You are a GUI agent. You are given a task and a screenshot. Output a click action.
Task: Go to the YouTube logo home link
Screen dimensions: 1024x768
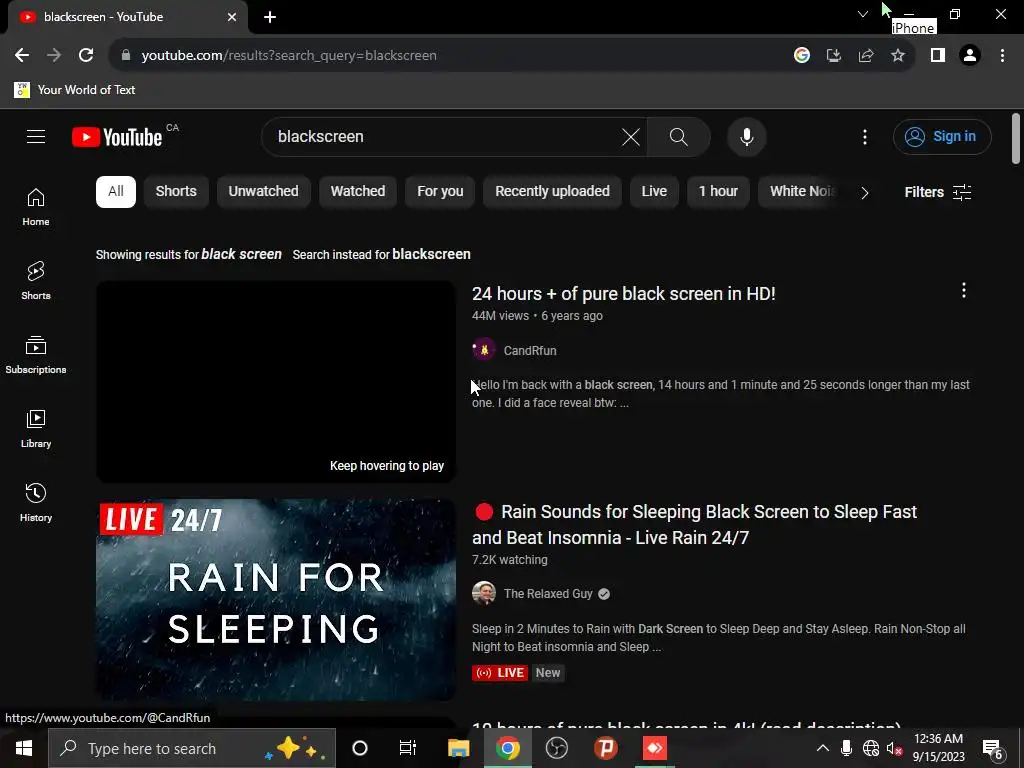pyautogui.click(x=117, y=137)
